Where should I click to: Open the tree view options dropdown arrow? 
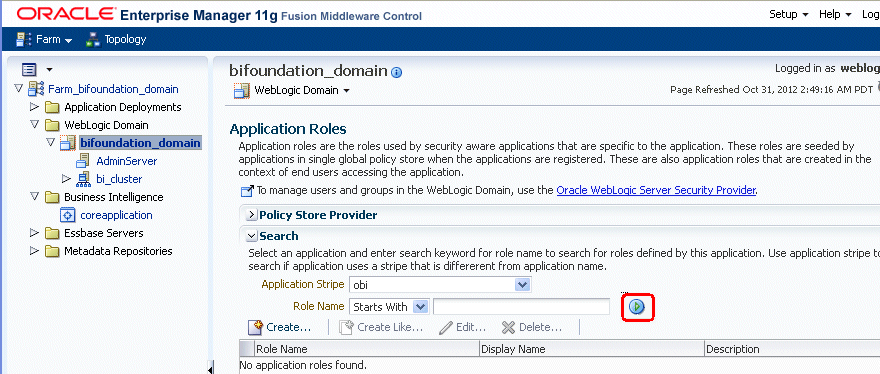pyautogui.click(x=49, y=70)
